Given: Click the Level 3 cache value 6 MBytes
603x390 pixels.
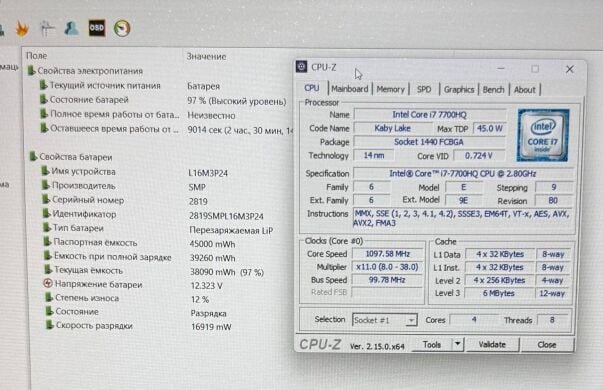Looking at the screenshot, I should click(x=499, y=293).
